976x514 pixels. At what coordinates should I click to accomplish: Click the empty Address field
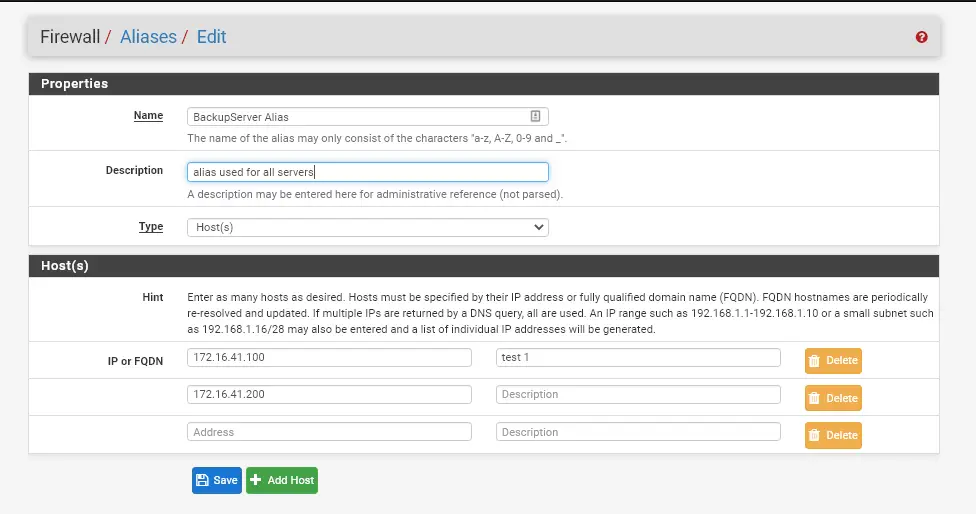click(329, 432)
